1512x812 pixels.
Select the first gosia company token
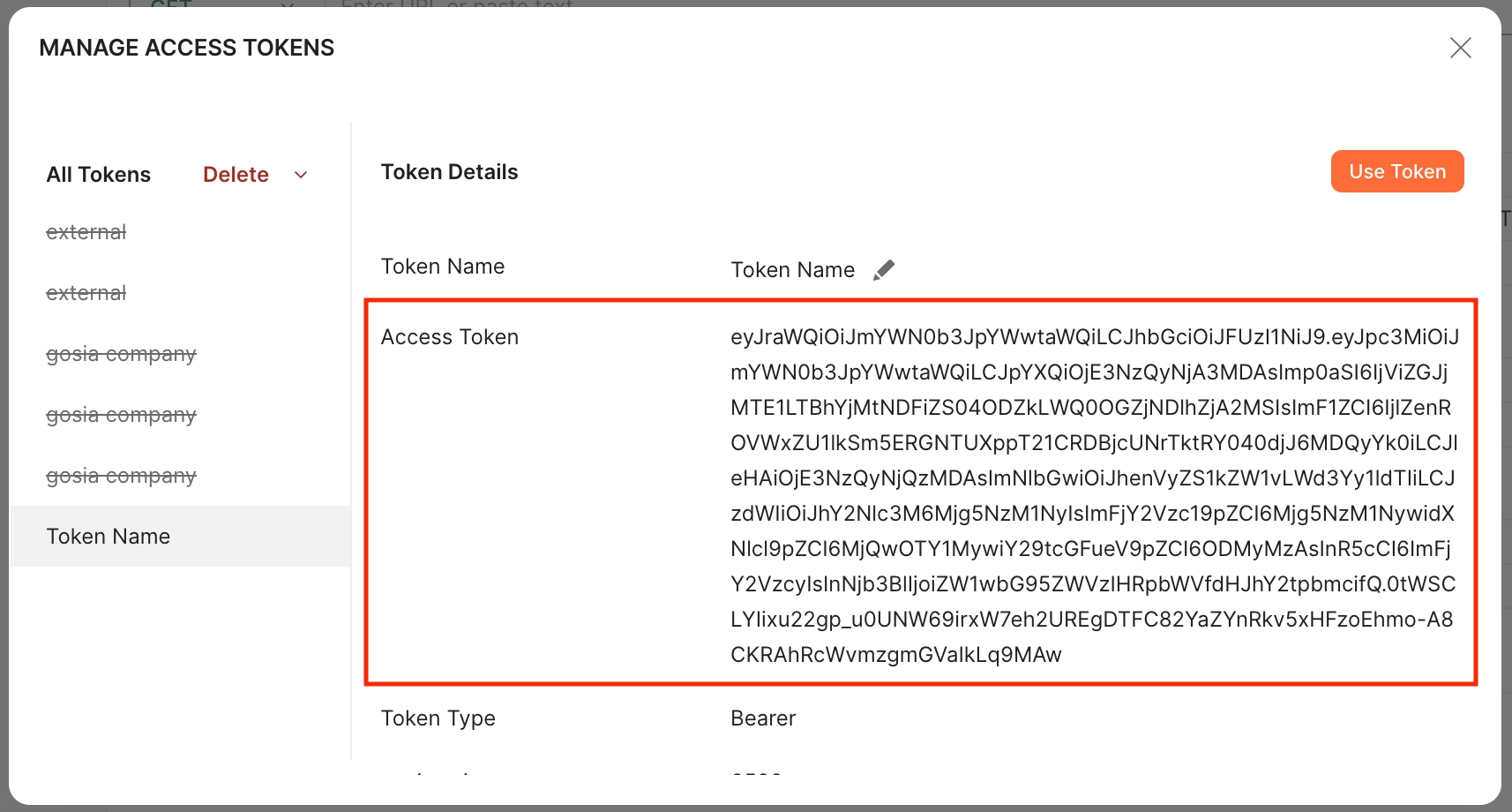(x=121, y=355)
